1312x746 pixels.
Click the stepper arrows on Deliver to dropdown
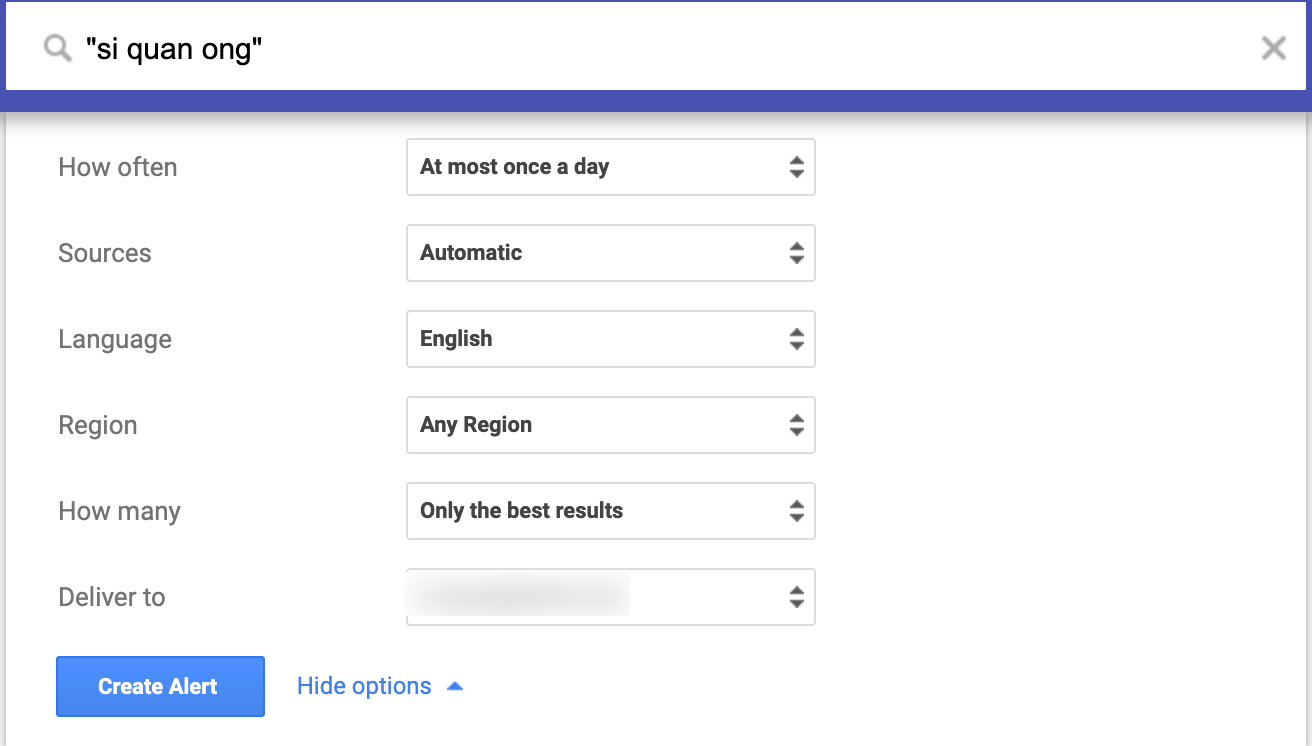(797, 597)
